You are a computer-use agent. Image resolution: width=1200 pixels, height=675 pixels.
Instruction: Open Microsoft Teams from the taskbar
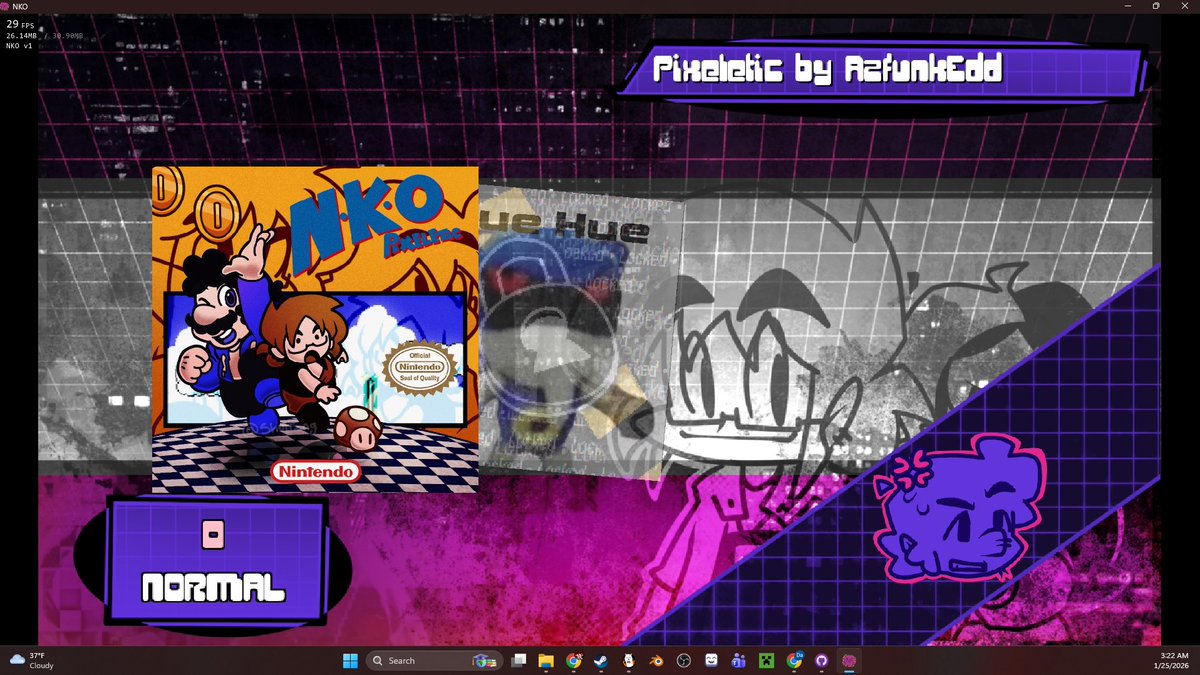[739, 661]
